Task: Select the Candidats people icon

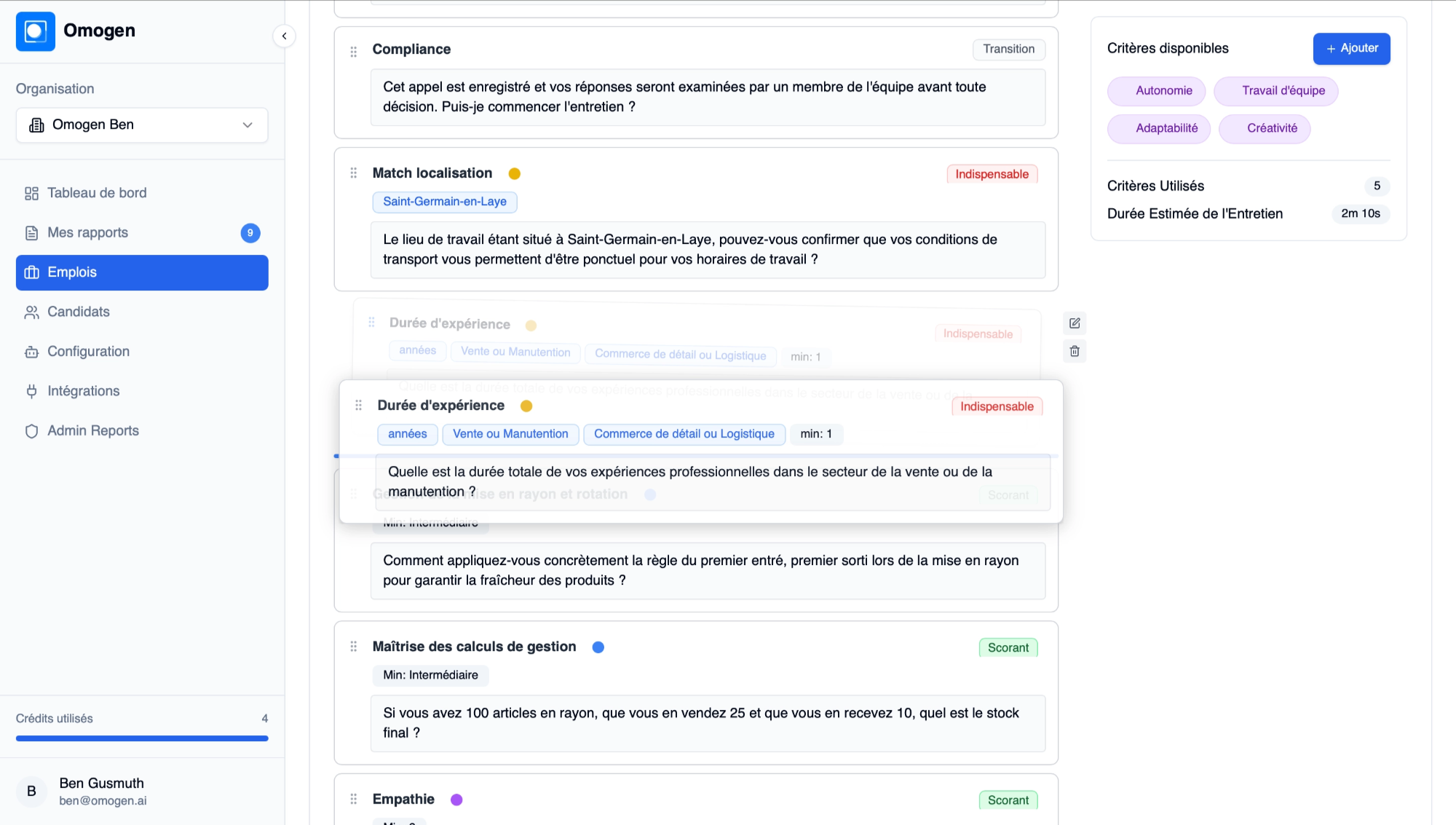Action: coord(31,312)
